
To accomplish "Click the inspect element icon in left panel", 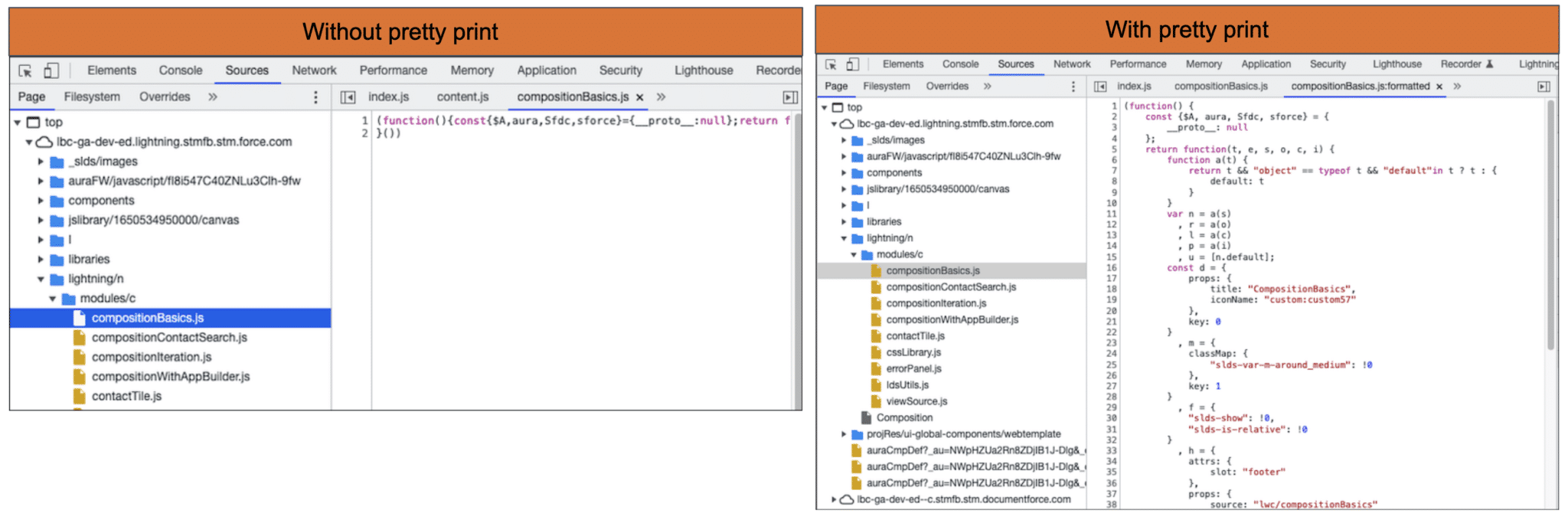I will point(25,70).
